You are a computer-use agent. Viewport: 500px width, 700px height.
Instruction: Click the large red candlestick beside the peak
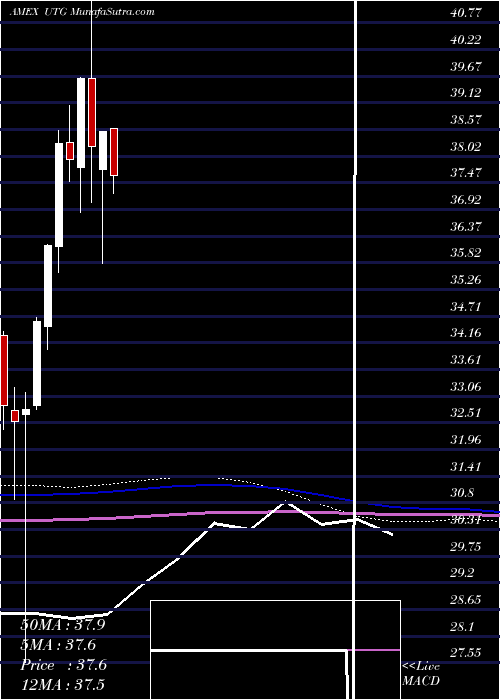click(x=92, y=112)
